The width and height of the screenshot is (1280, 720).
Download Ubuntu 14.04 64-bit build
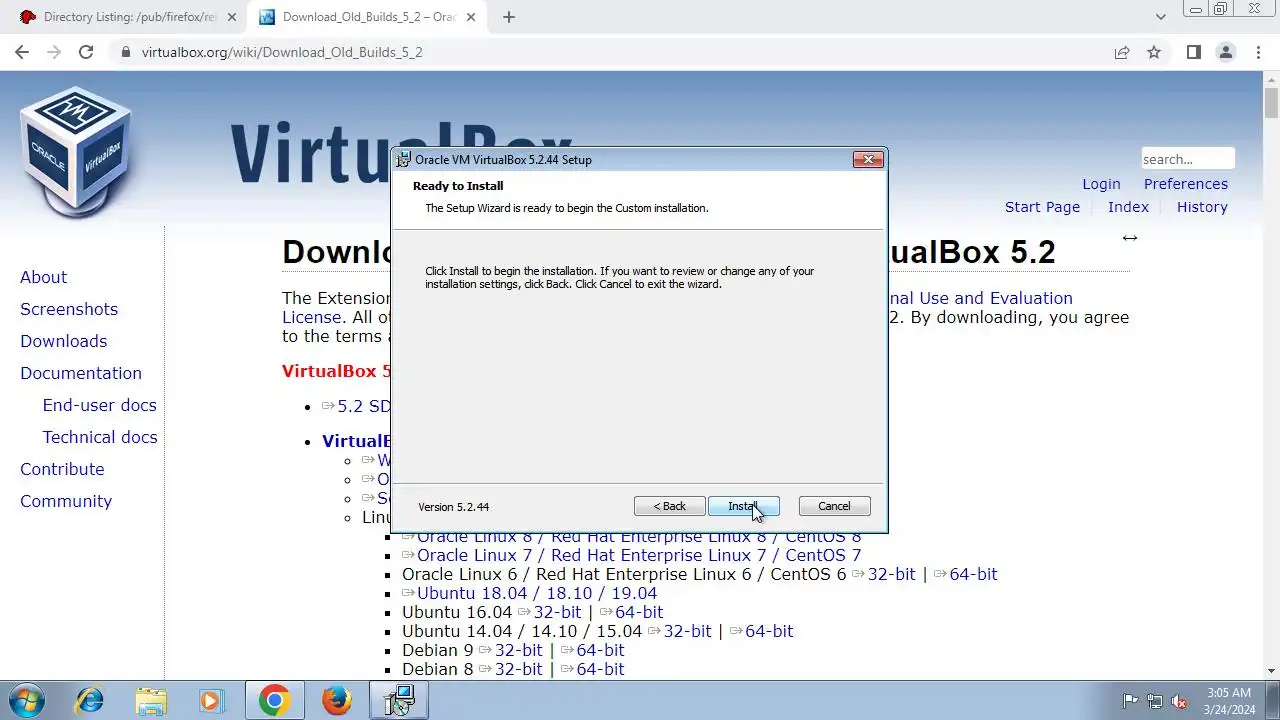[769, 631]
